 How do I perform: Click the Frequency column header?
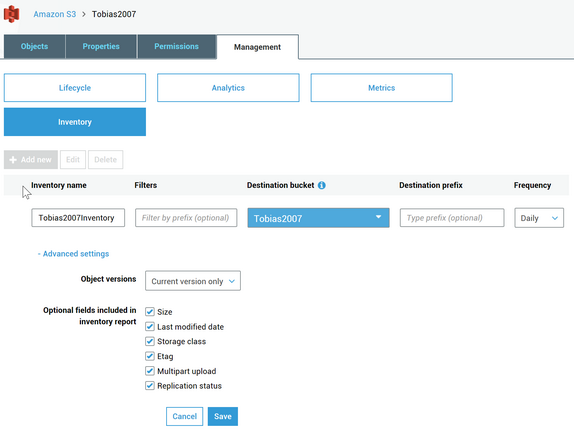[x=532, y=185]
